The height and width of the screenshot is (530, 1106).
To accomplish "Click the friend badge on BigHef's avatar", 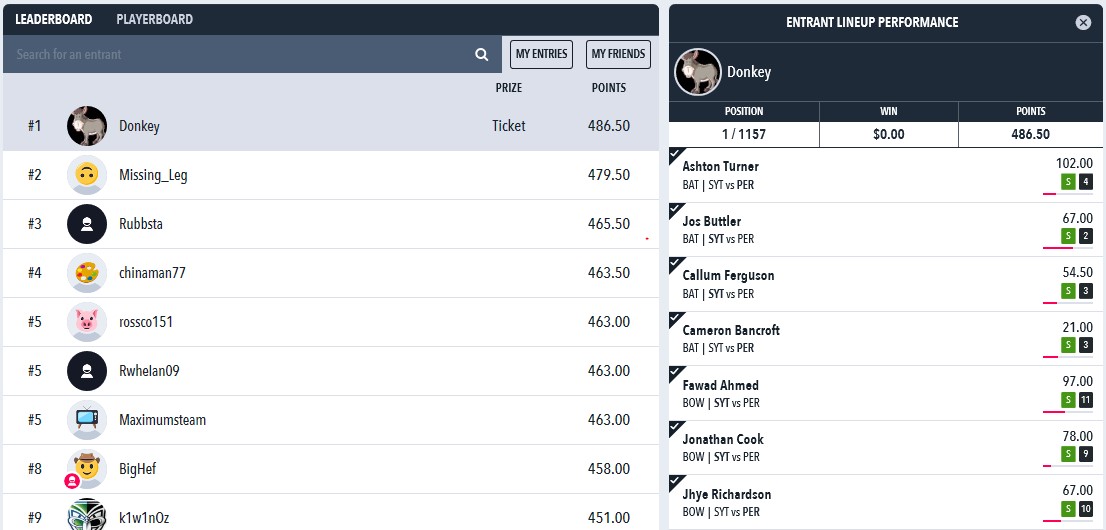I will click(72, 481).
